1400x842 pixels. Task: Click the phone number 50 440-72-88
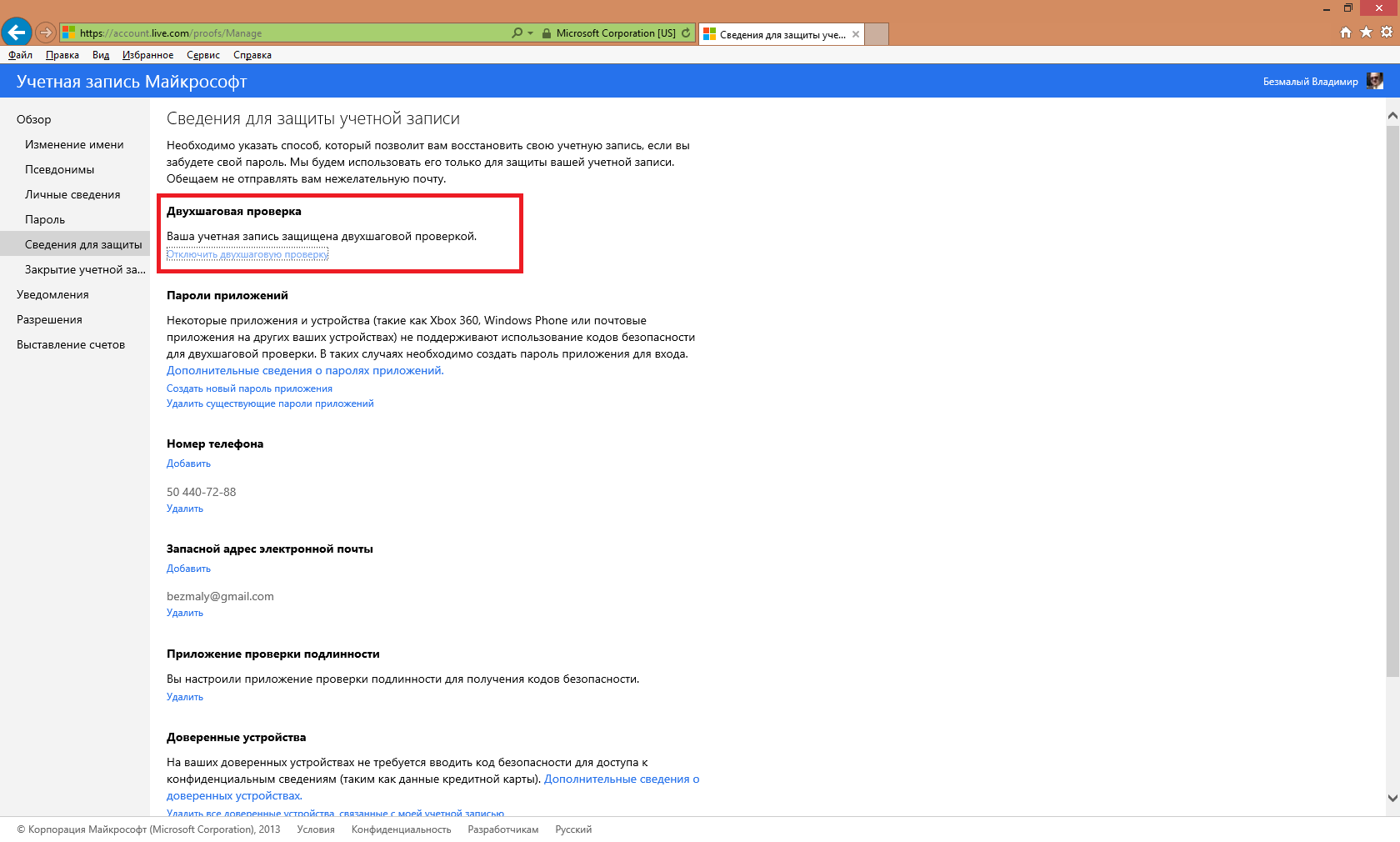click(x=201, y=492)
